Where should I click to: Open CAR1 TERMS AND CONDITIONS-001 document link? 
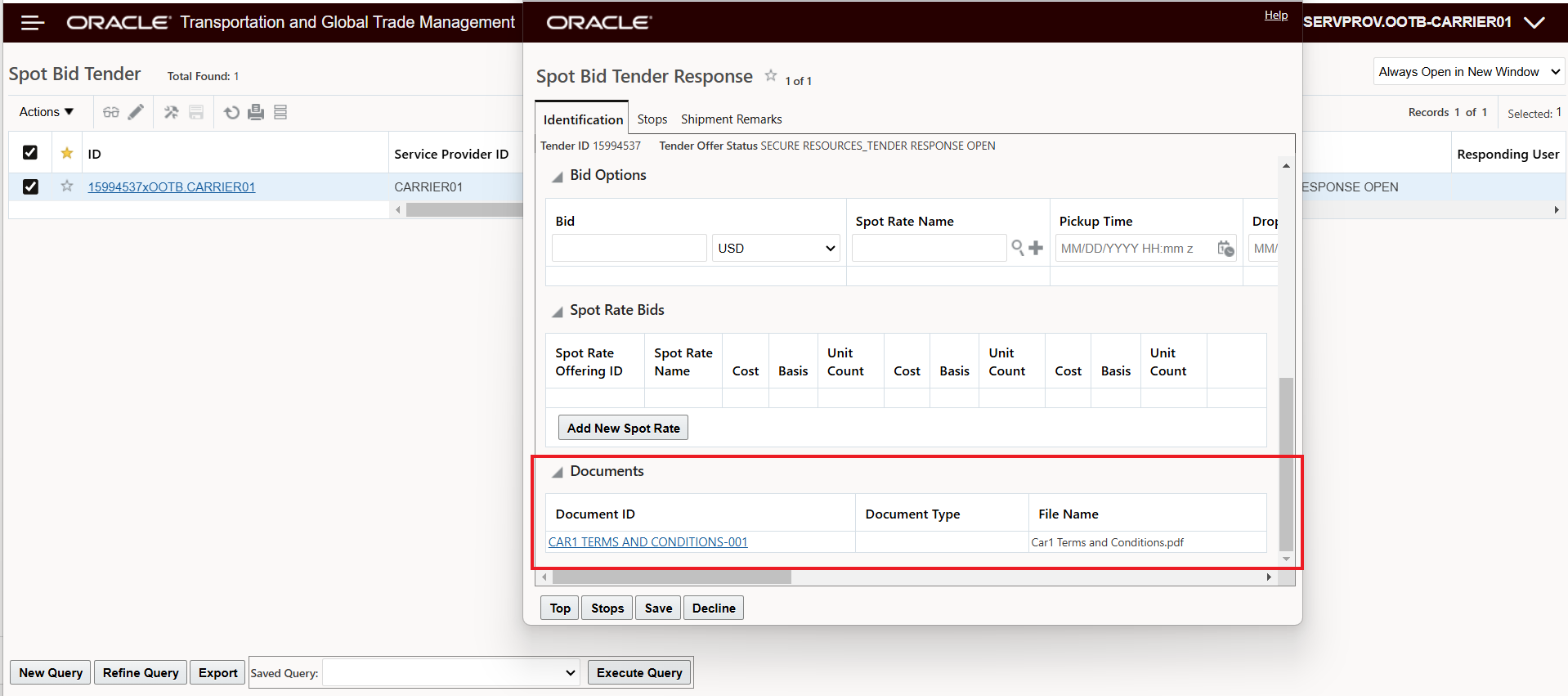point(647,541)
